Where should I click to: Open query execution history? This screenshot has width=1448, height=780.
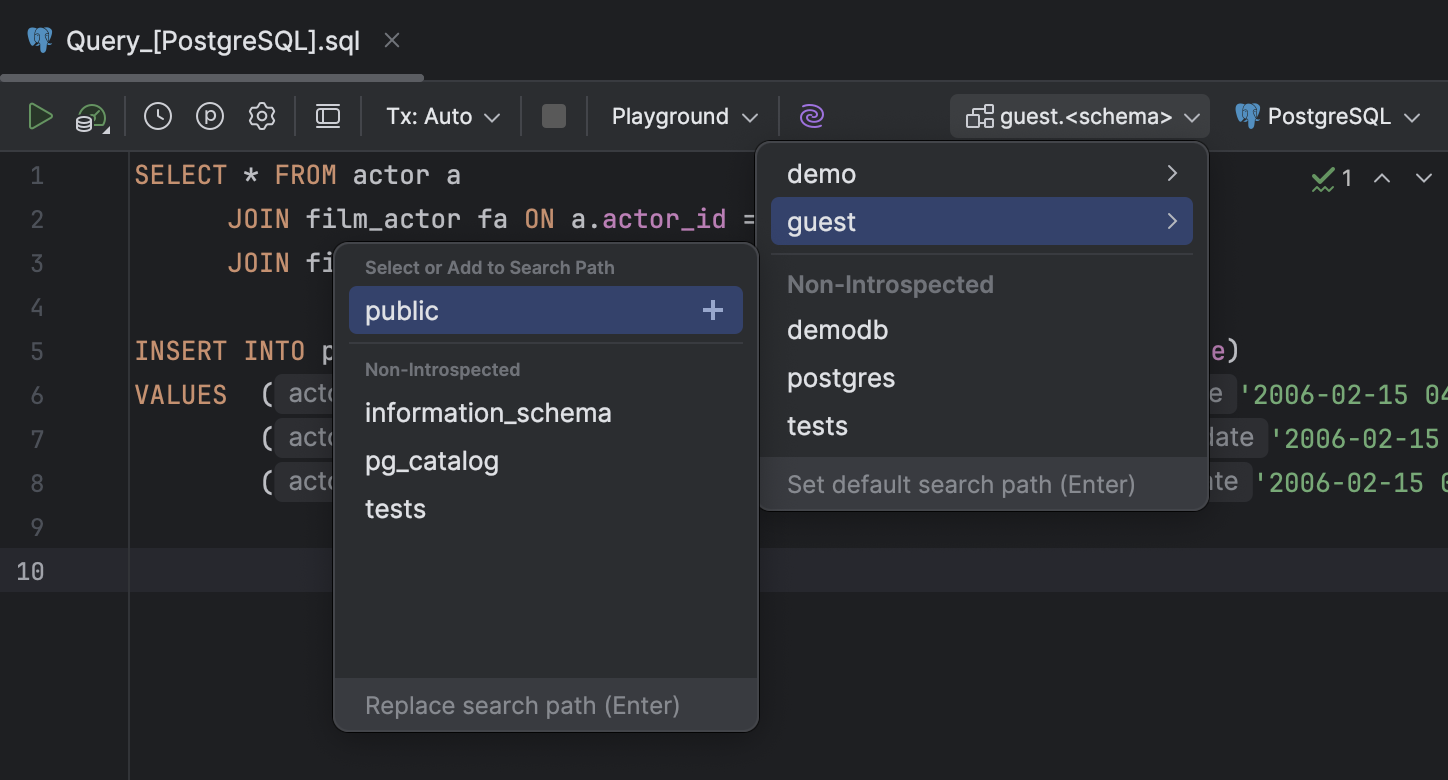pos(157,116)
